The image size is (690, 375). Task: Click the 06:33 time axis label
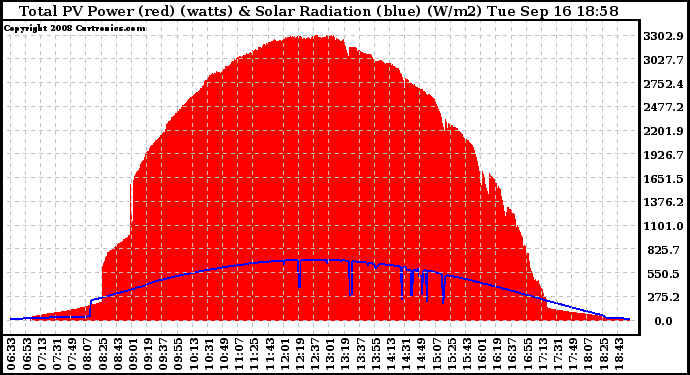11,353
